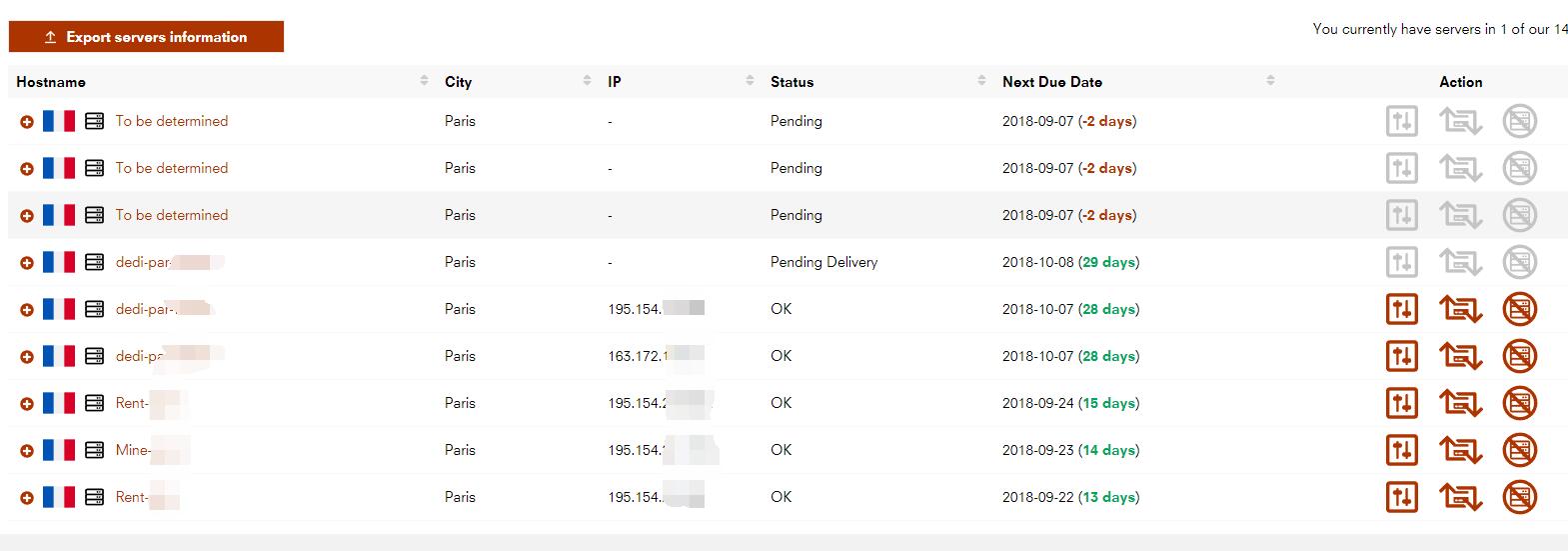Screen dimensions: 1568x551
Task: Click the Export servers information button
Action: (146, 37)
